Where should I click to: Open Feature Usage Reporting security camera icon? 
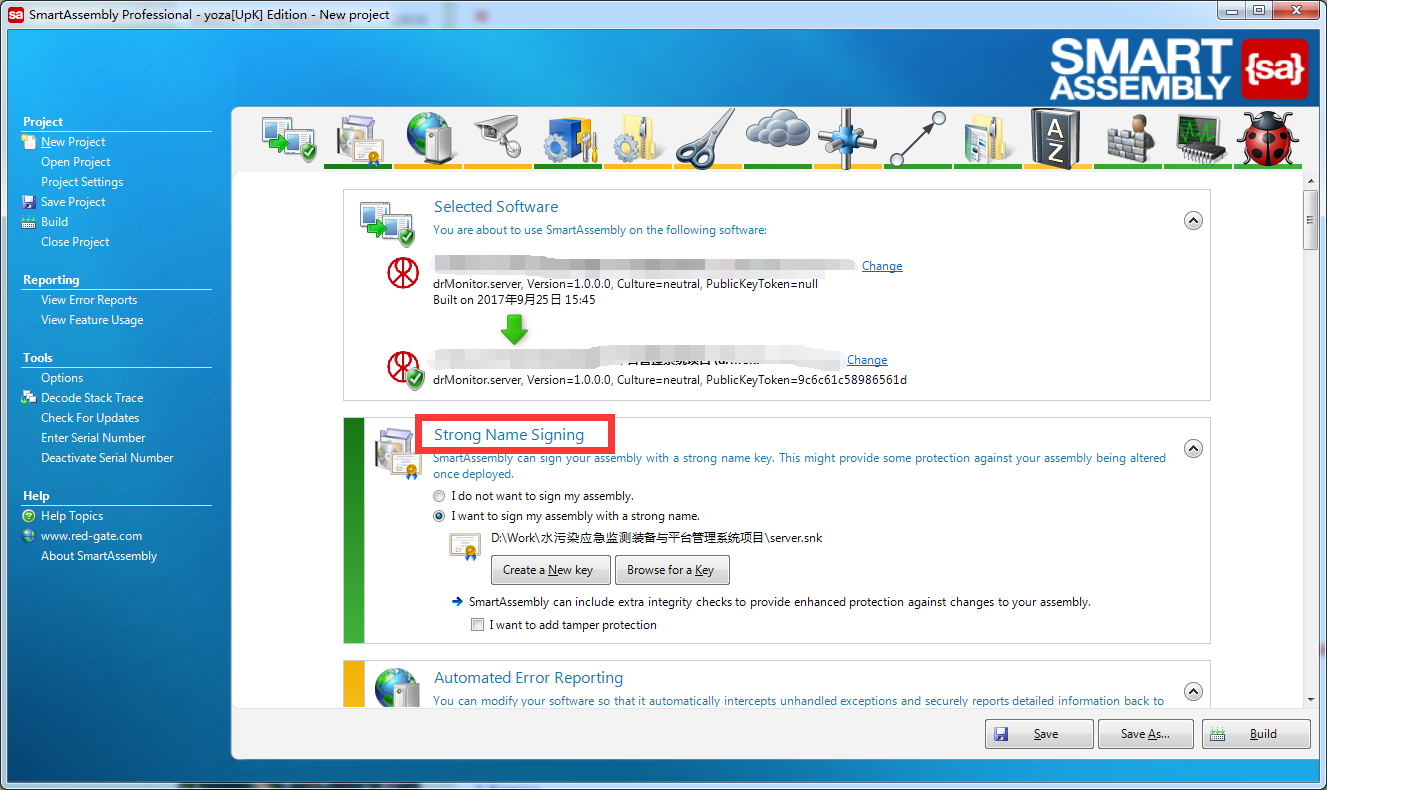[498, 137]
